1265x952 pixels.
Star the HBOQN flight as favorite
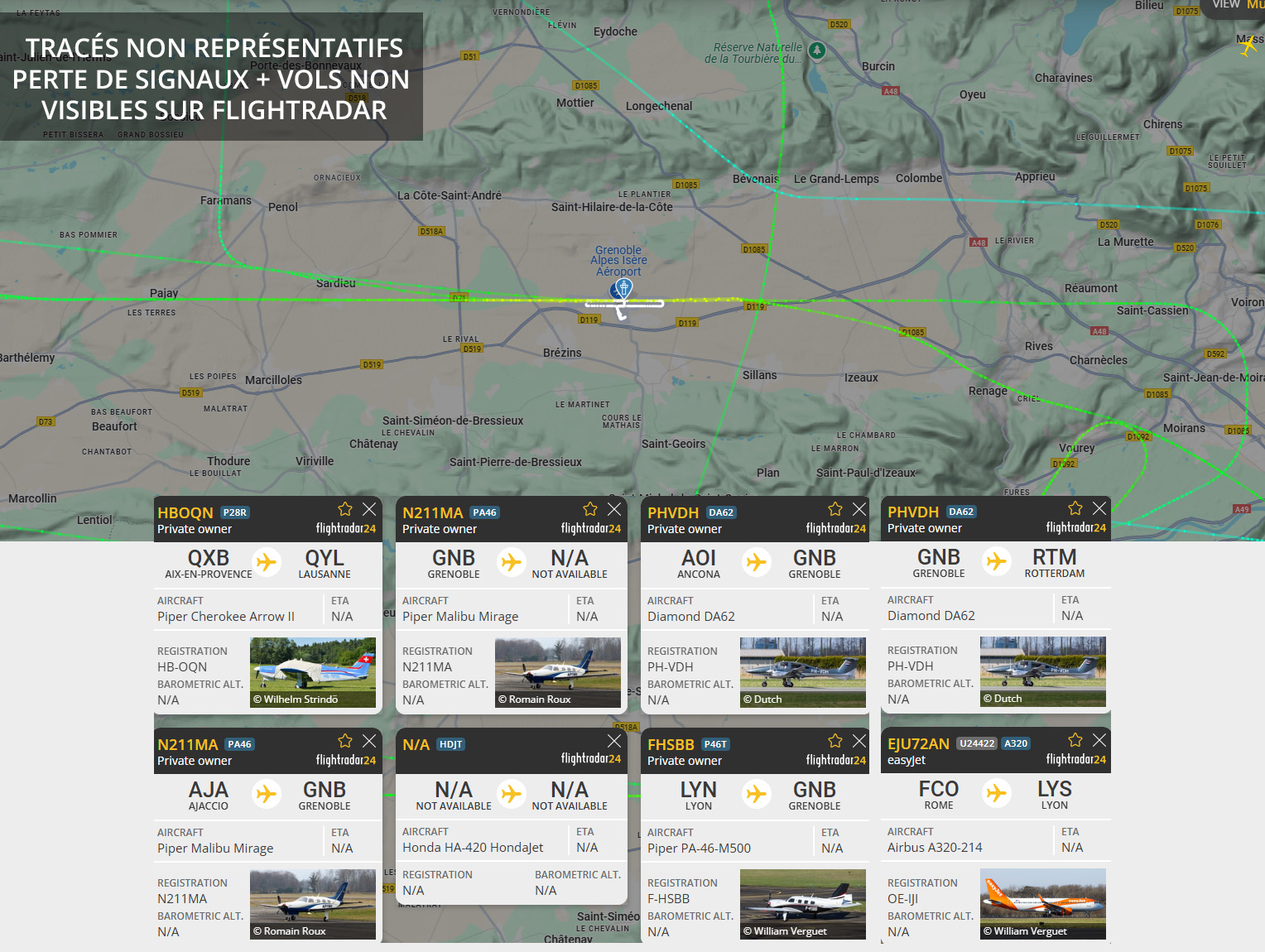345,509
